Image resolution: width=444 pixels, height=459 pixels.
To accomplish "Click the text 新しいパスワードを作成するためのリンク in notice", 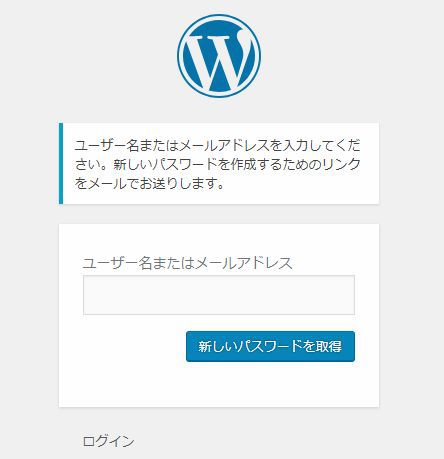I will coord(237,164).
